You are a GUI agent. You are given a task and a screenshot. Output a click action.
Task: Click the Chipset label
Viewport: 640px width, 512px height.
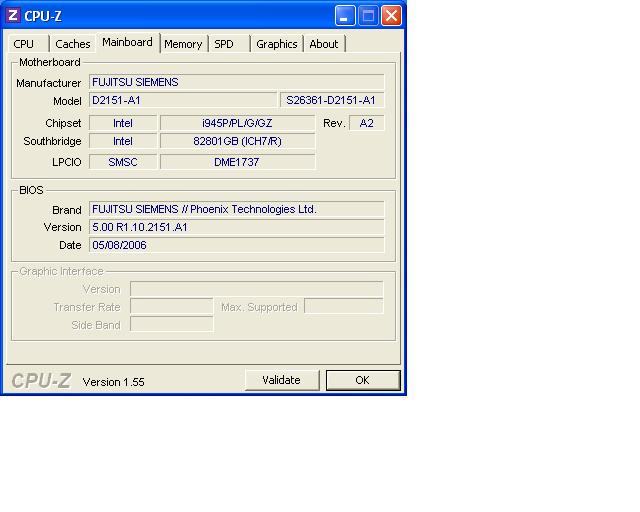63,123
